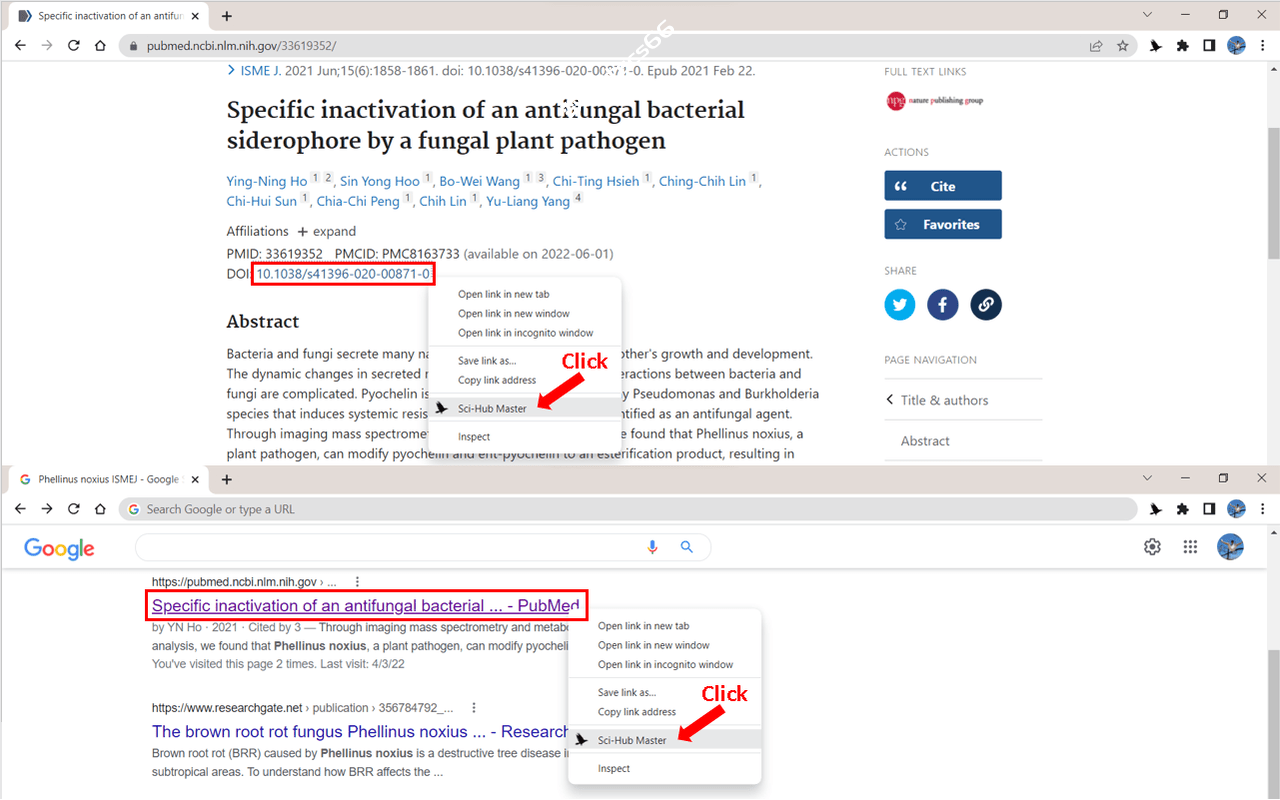Reload page in bottom Google window
The width and height of the screenshot is (1280, 800).
tap(73, 509)
